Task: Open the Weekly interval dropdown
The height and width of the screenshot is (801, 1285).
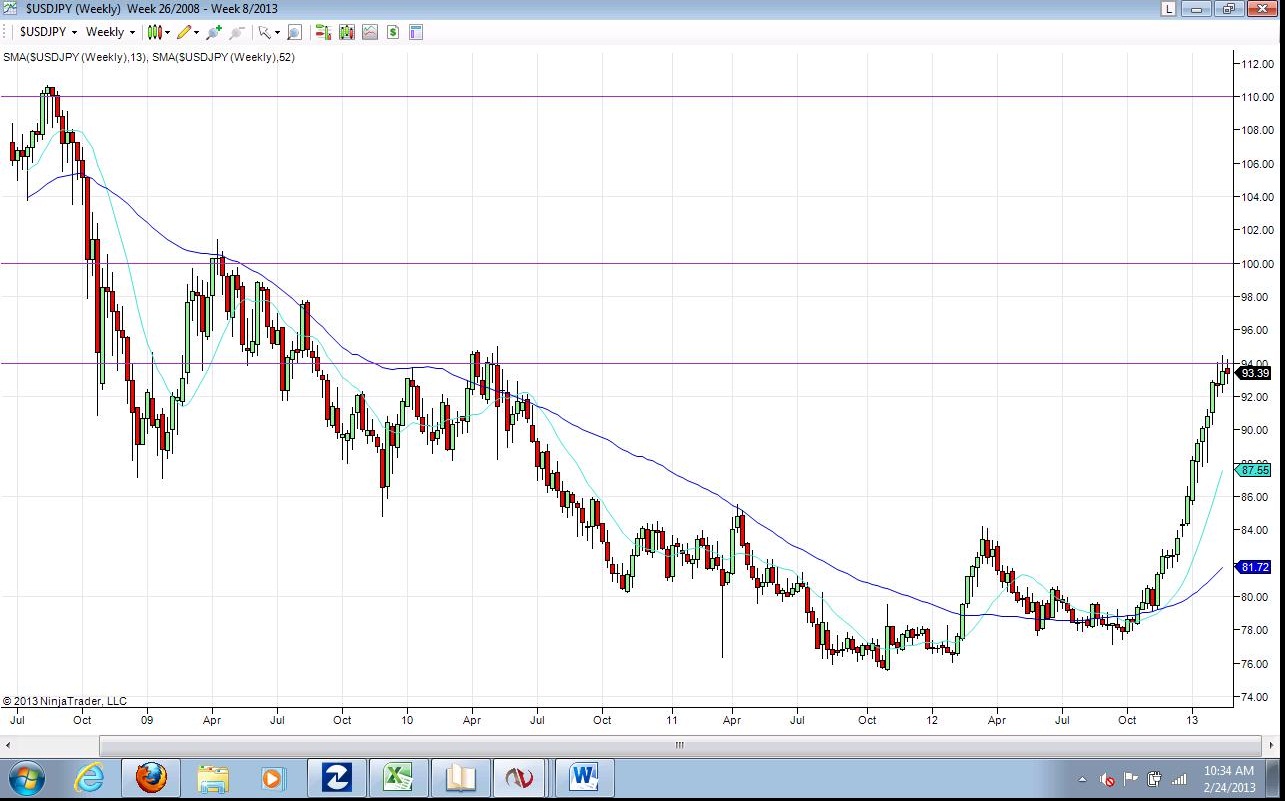Action: (x=110, y=32)
